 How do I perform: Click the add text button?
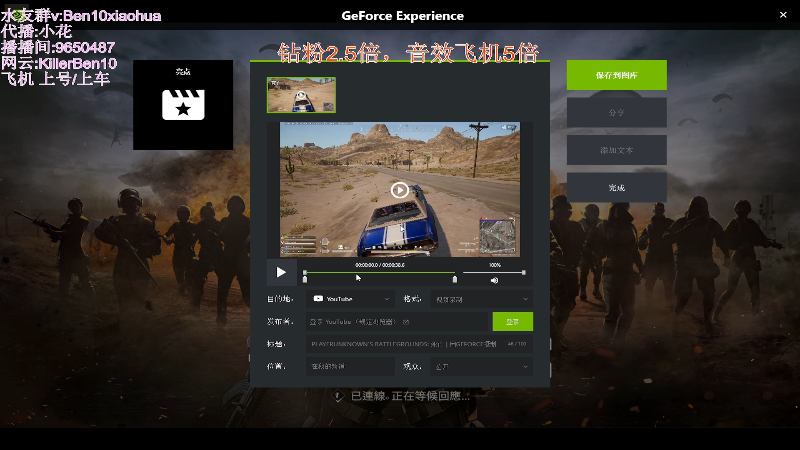(x=616, y=150)
